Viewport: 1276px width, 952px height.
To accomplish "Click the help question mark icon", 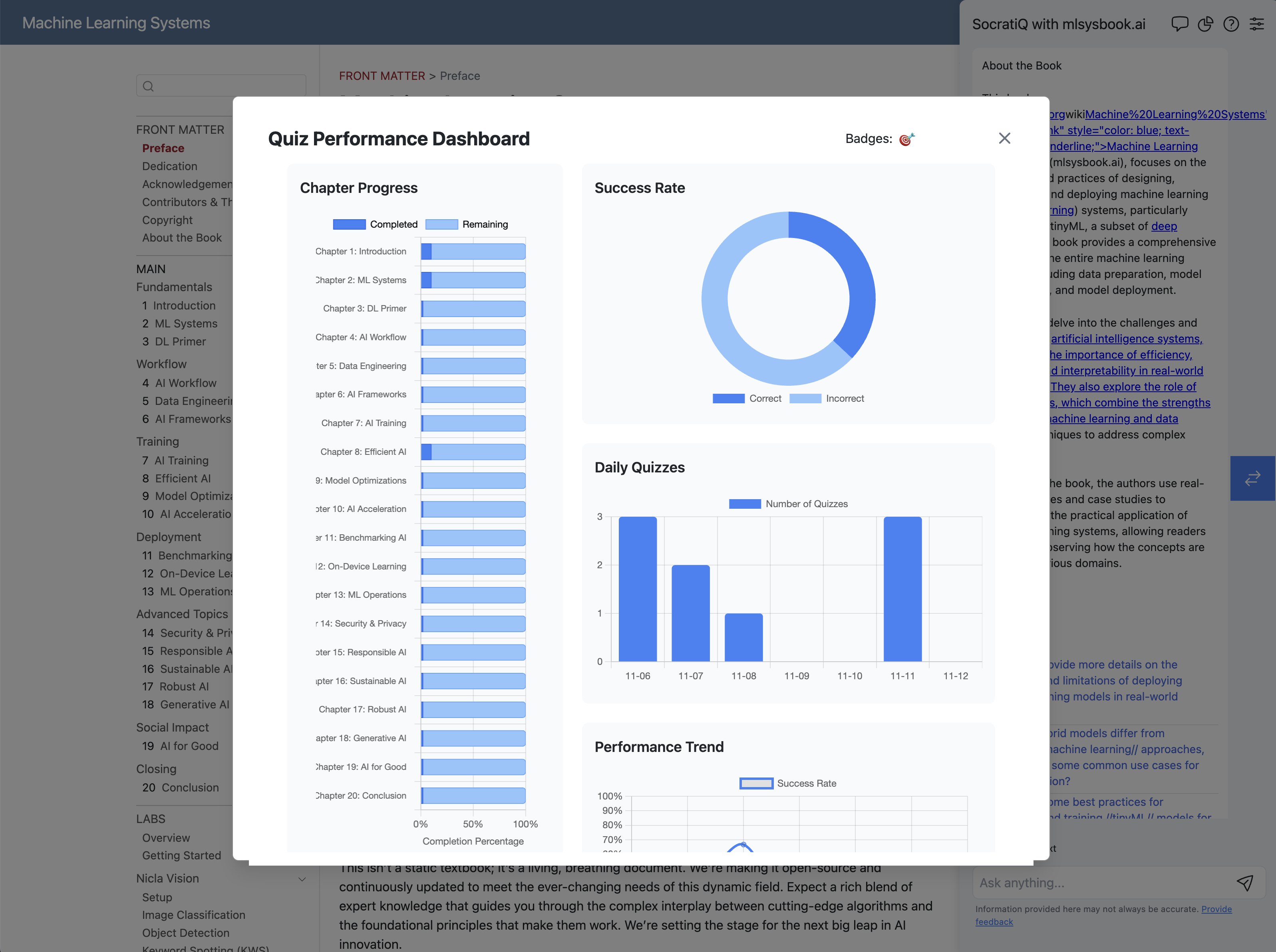I will 1230,24.
